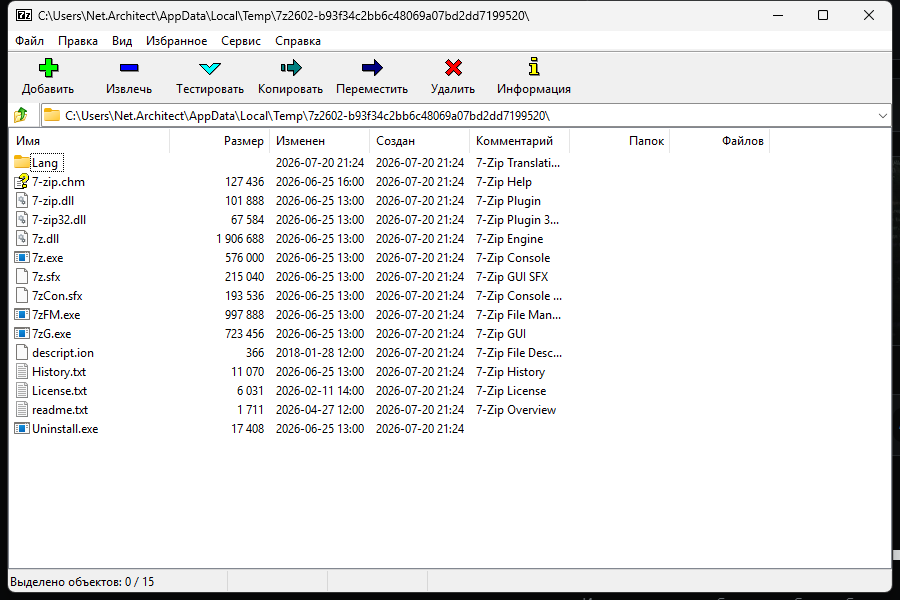Select the folder name Lang
Viewport: 900px width, 600px height.
coord(45,163)
